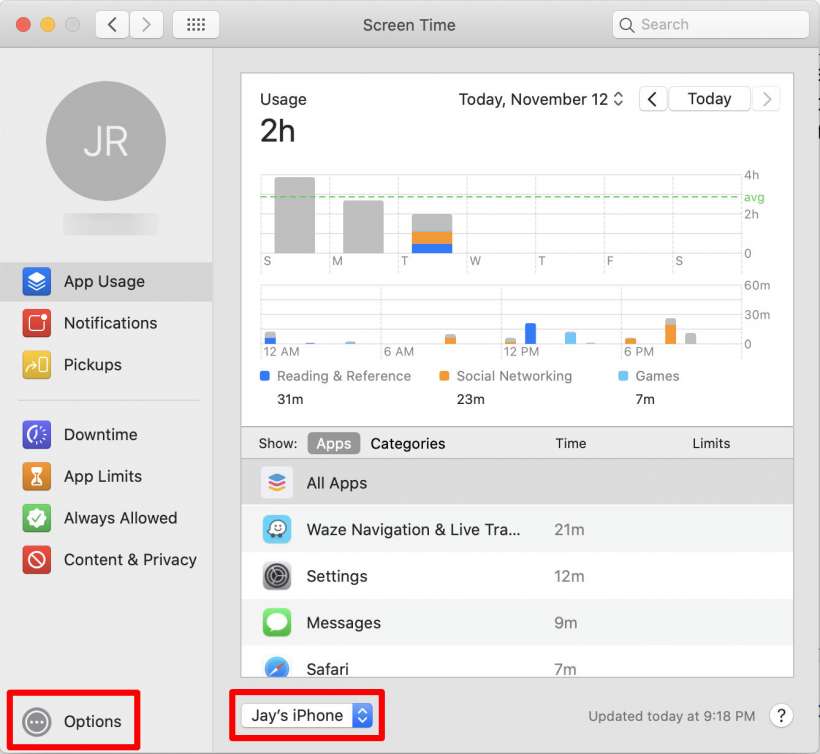This screenshot has height=754, width=820.
Task: Click Monday's bar in weekly chart
Action: 363,227
